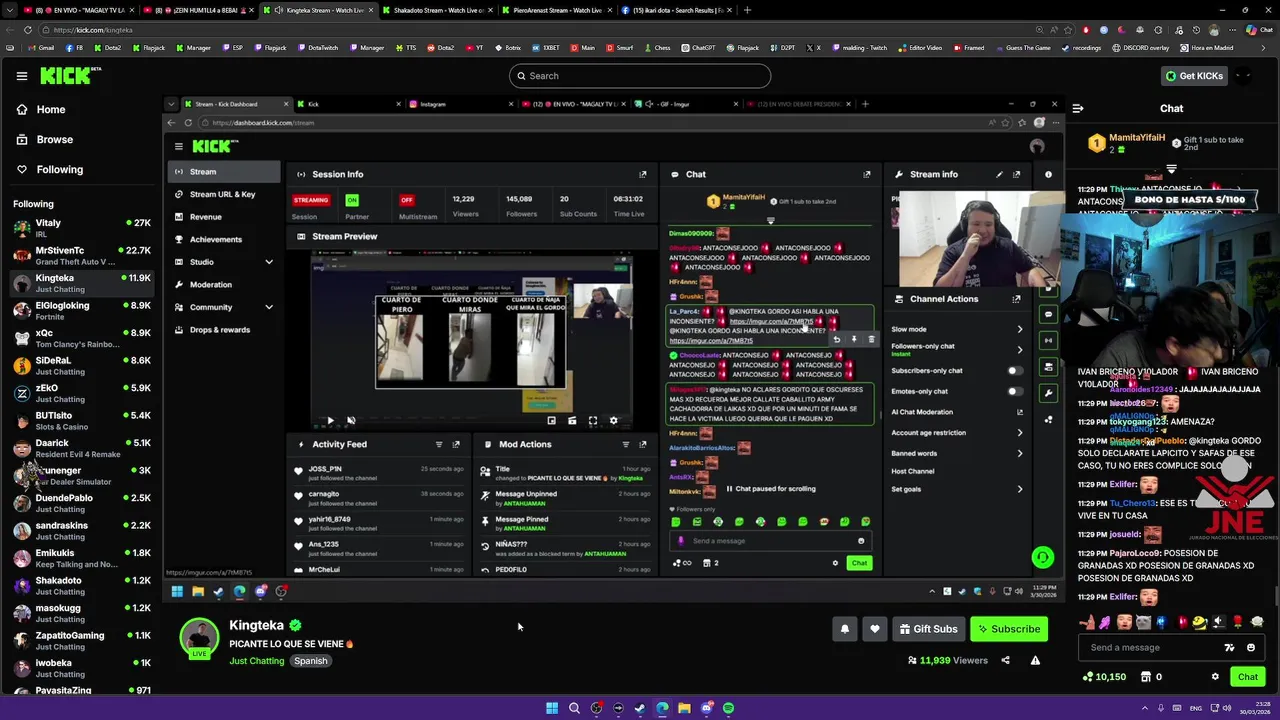Expand Slow mode option in Channel Actions
The image size is (1280, 720).
click(x=1019, y=329)
